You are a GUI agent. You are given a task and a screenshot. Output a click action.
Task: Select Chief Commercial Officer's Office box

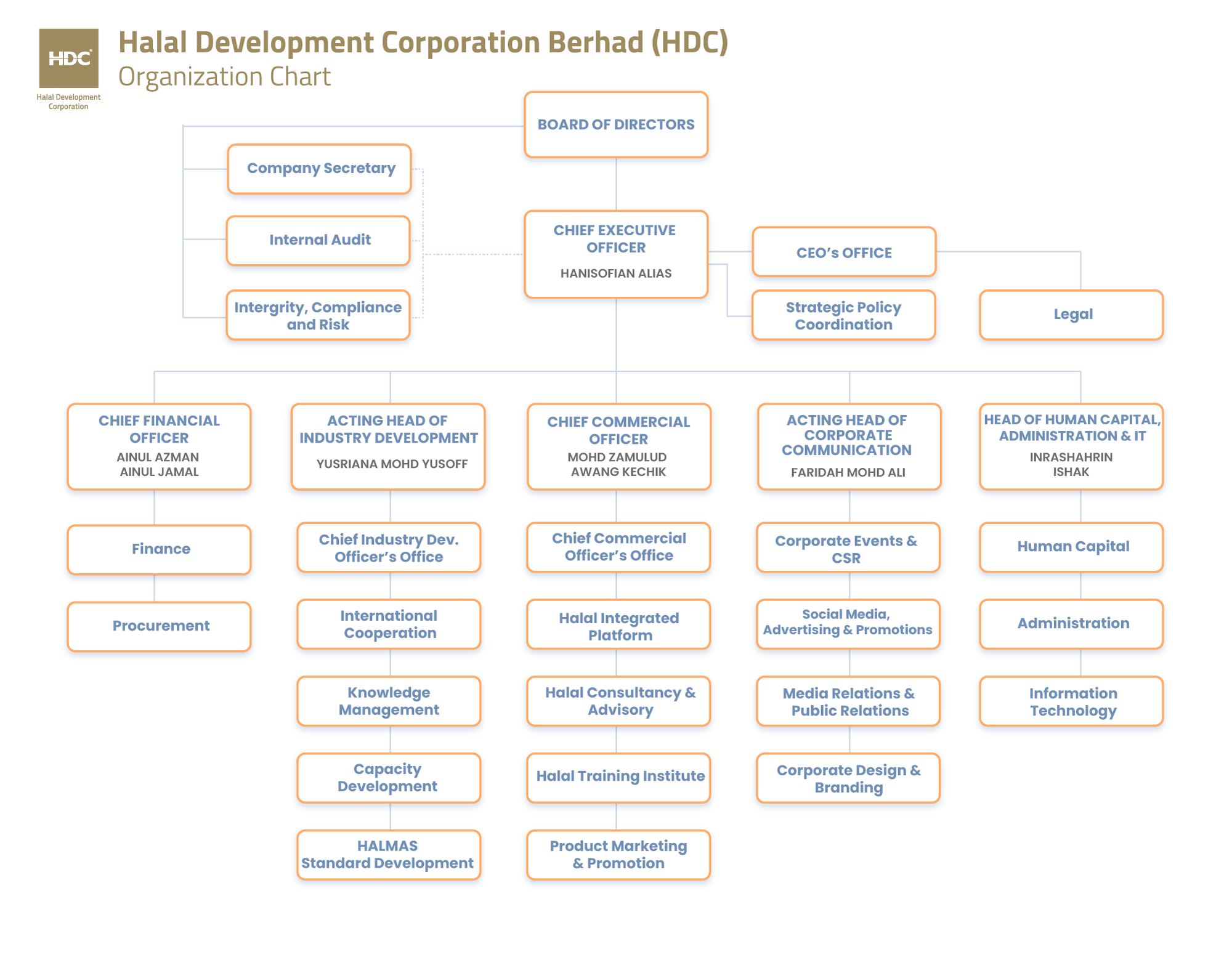click(x=618, y=547)
